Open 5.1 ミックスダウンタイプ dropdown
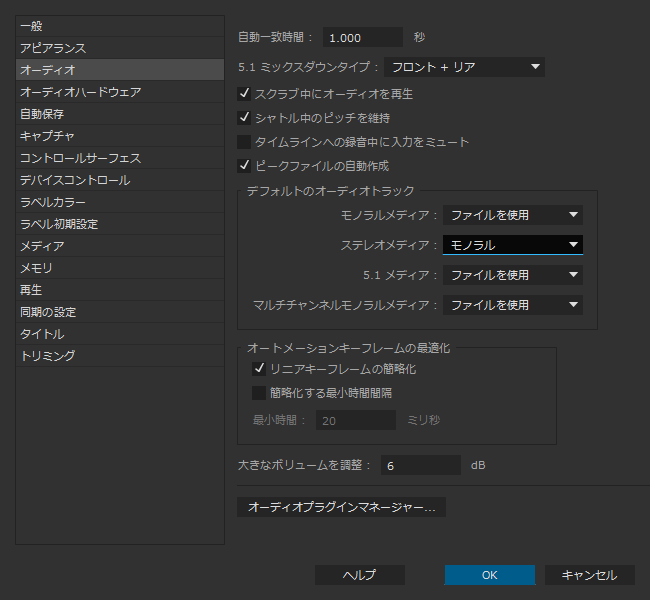The width and height of the screenshot is (650, 600). (464, 68)
